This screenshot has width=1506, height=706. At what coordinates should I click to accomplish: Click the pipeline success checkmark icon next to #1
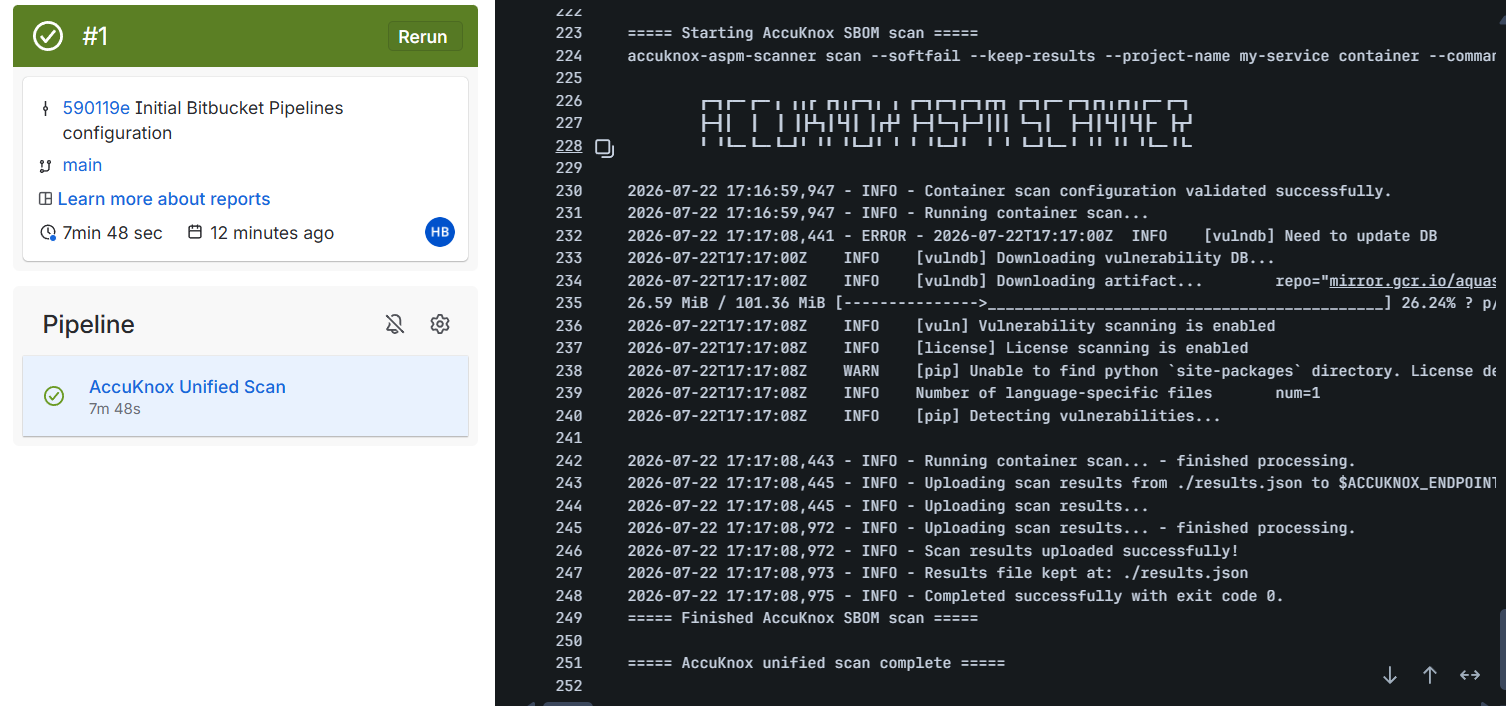[48, 36]
